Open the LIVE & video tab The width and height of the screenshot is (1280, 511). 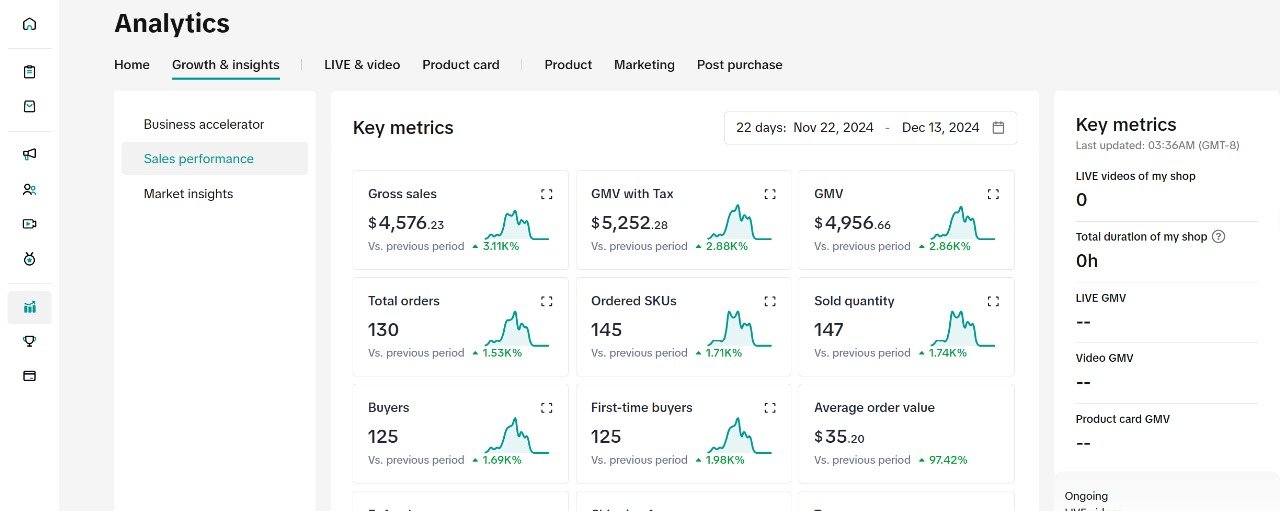362,65
